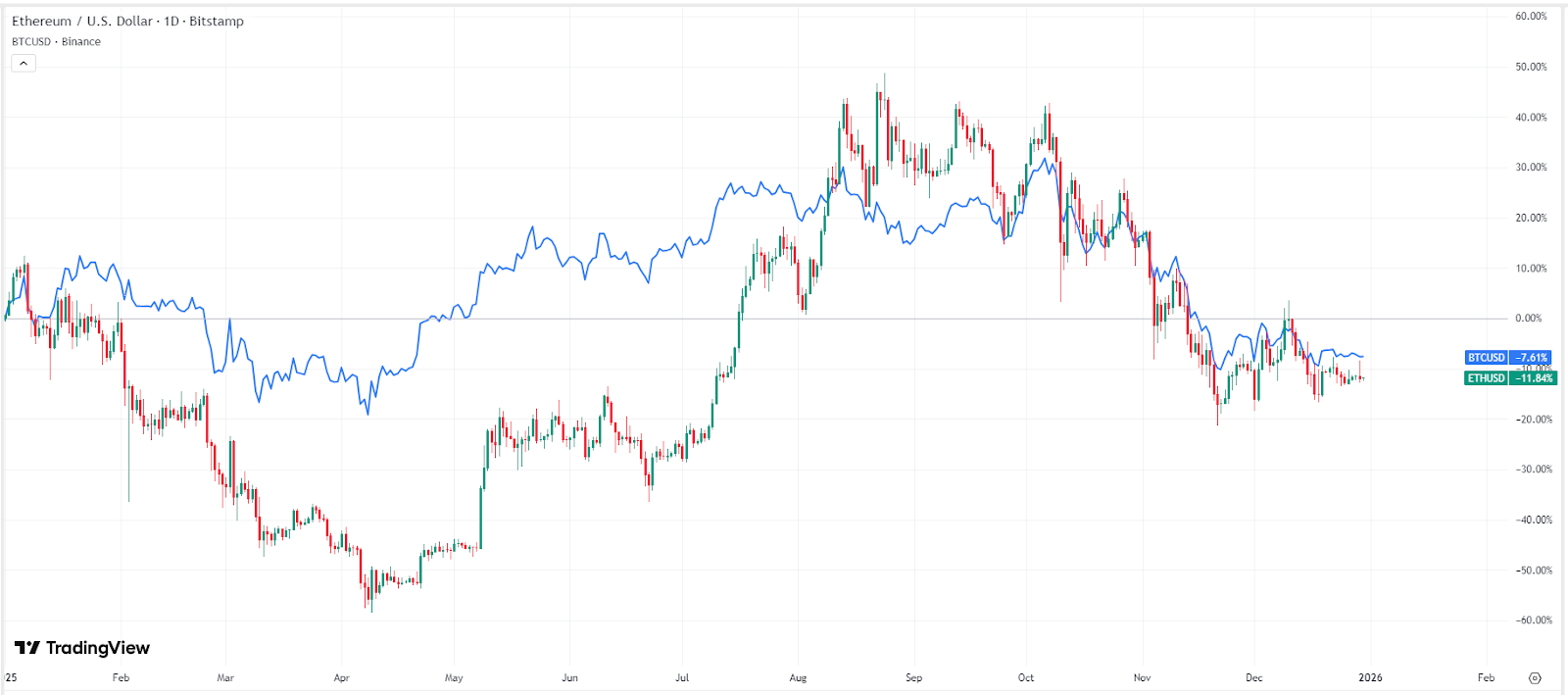Viewport: 1568px width, 695px height.
Task: Toggle the legend panel with the chevron button
Action: (23, 62)
